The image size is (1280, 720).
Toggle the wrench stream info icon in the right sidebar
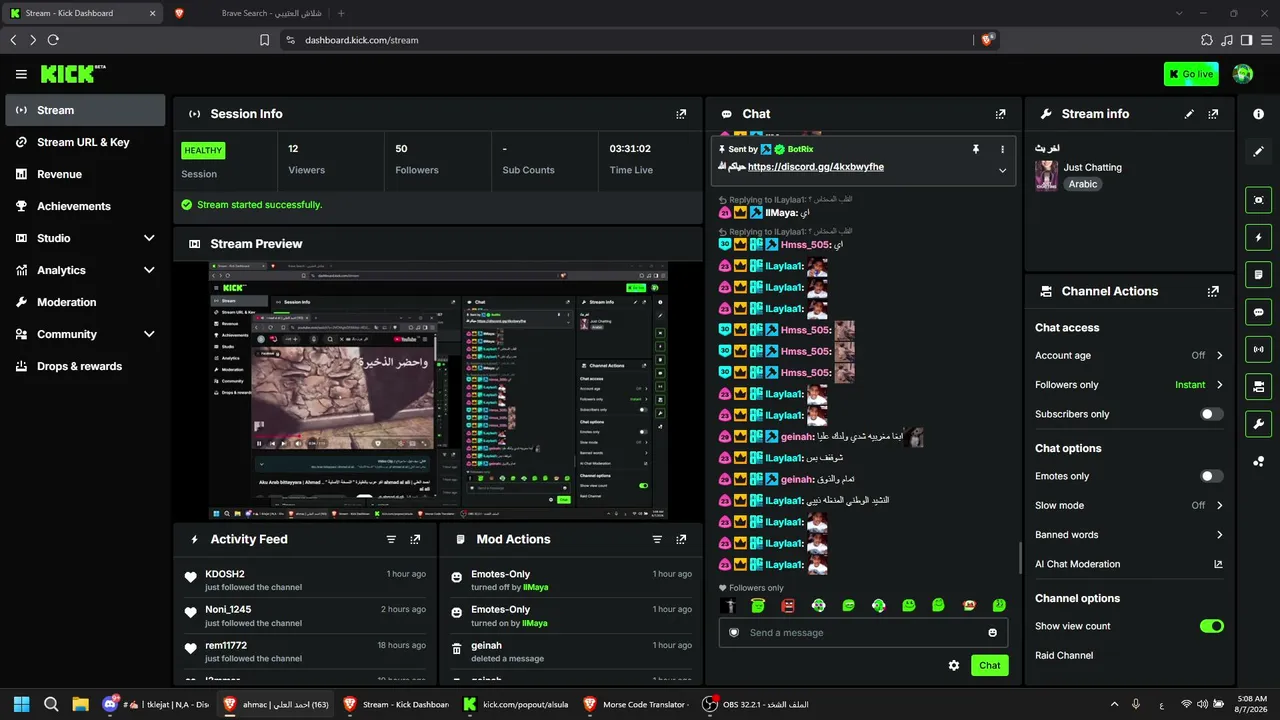coord(1258,424)
